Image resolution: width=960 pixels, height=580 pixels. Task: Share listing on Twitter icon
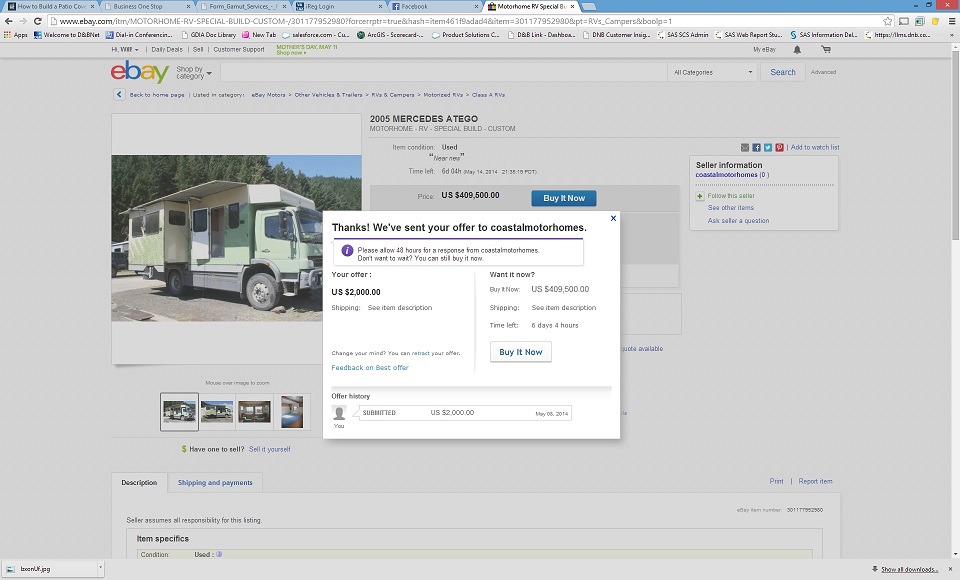[767, 147]
